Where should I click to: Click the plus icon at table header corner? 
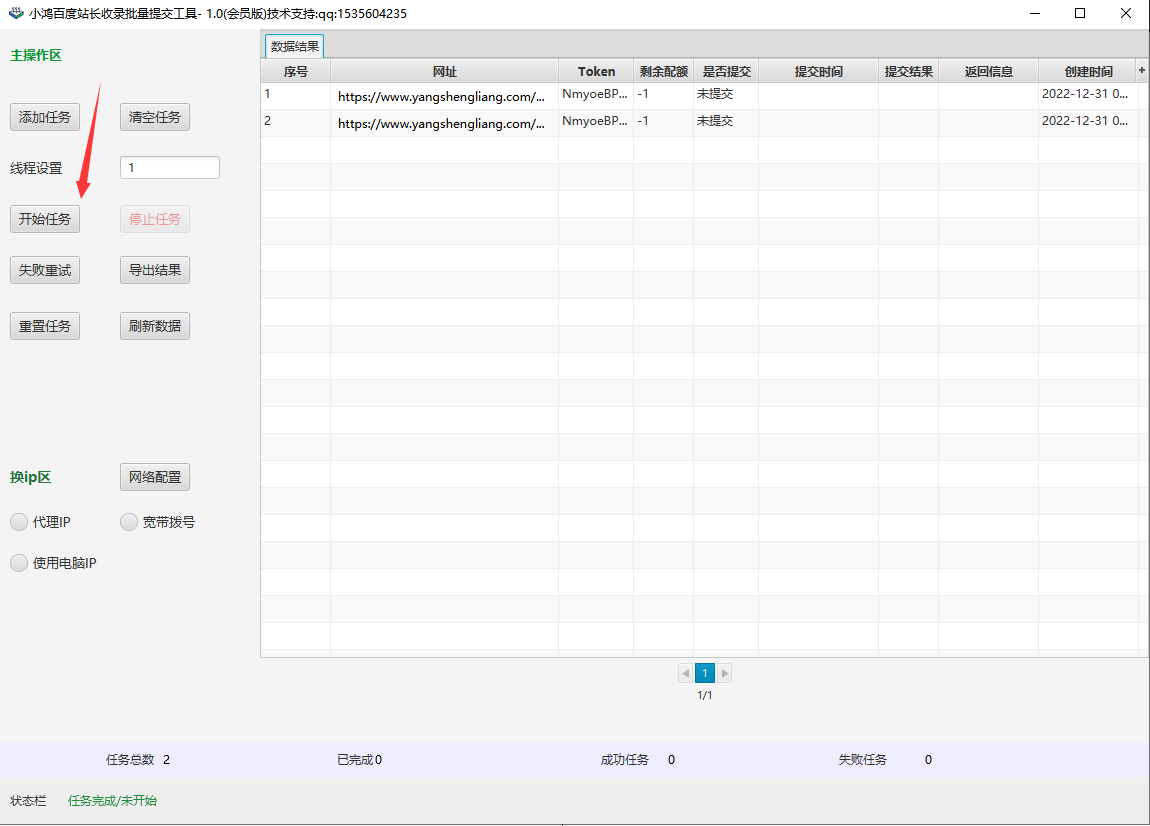click(1142, 71)
